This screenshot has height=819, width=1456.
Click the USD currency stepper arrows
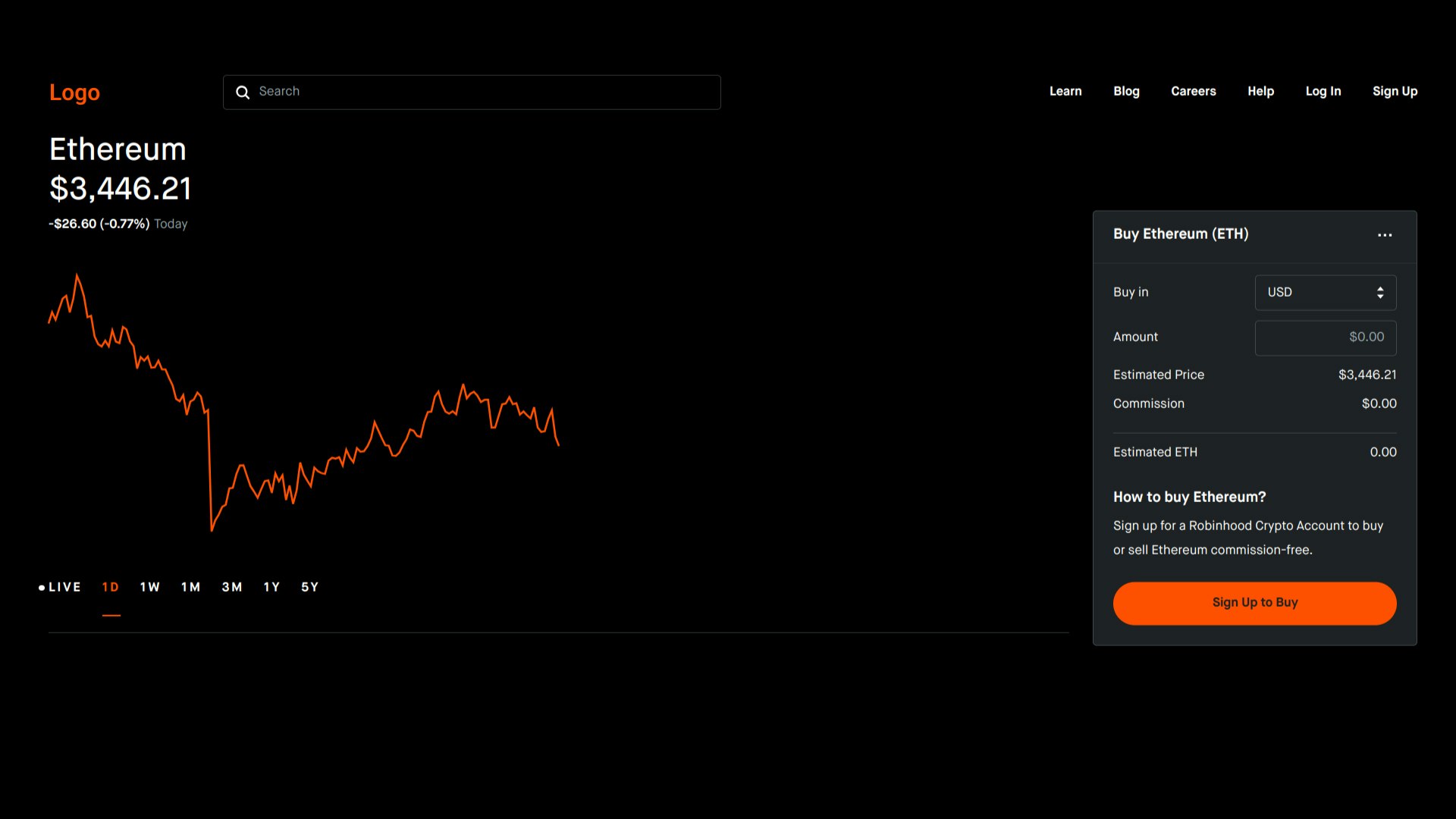tap(1380, 292)
